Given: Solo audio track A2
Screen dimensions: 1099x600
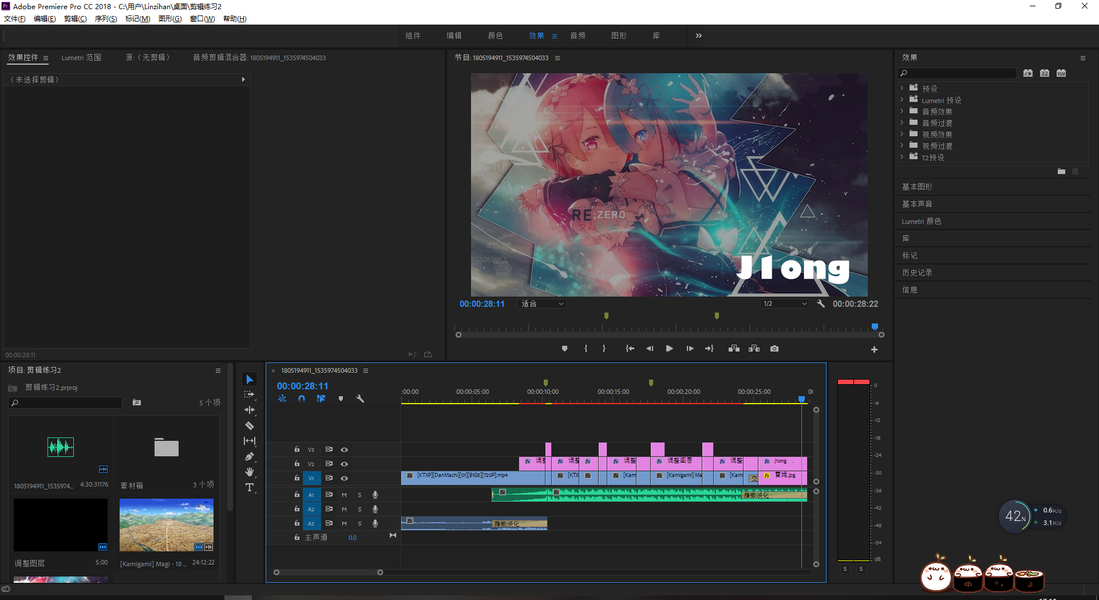Looking at the screenshot, I should pyautogui.click(x=360, y=509).
